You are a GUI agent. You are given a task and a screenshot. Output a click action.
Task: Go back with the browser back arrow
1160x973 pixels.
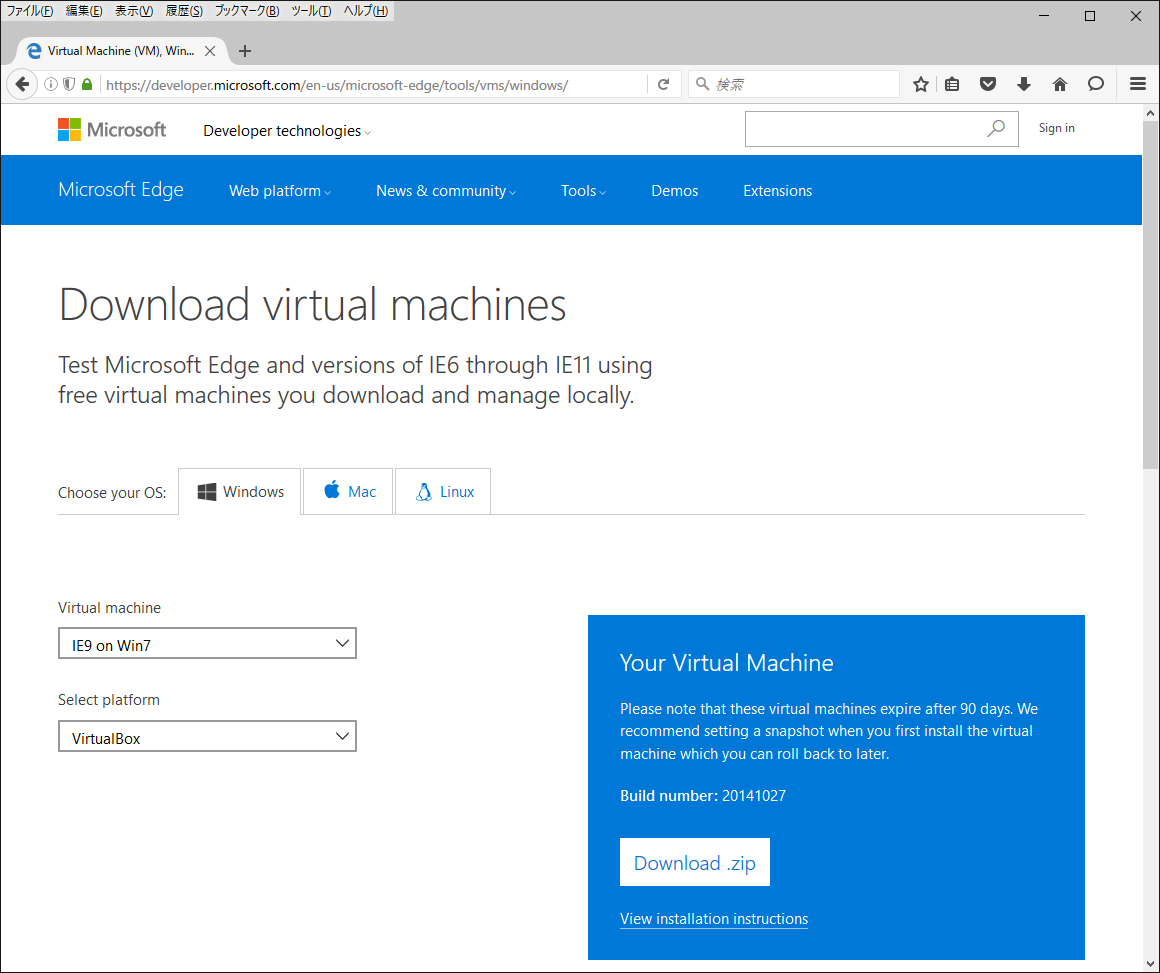(x=22, y=84)
